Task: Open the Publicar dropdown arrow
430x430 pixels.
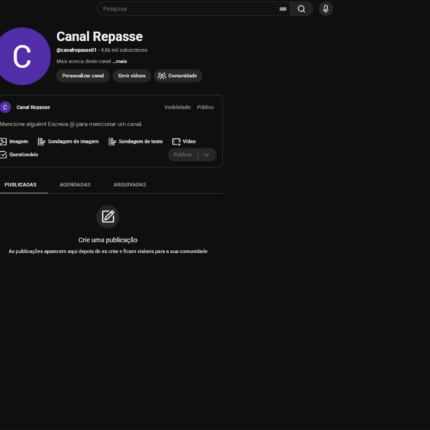Action: click(207, 155)
